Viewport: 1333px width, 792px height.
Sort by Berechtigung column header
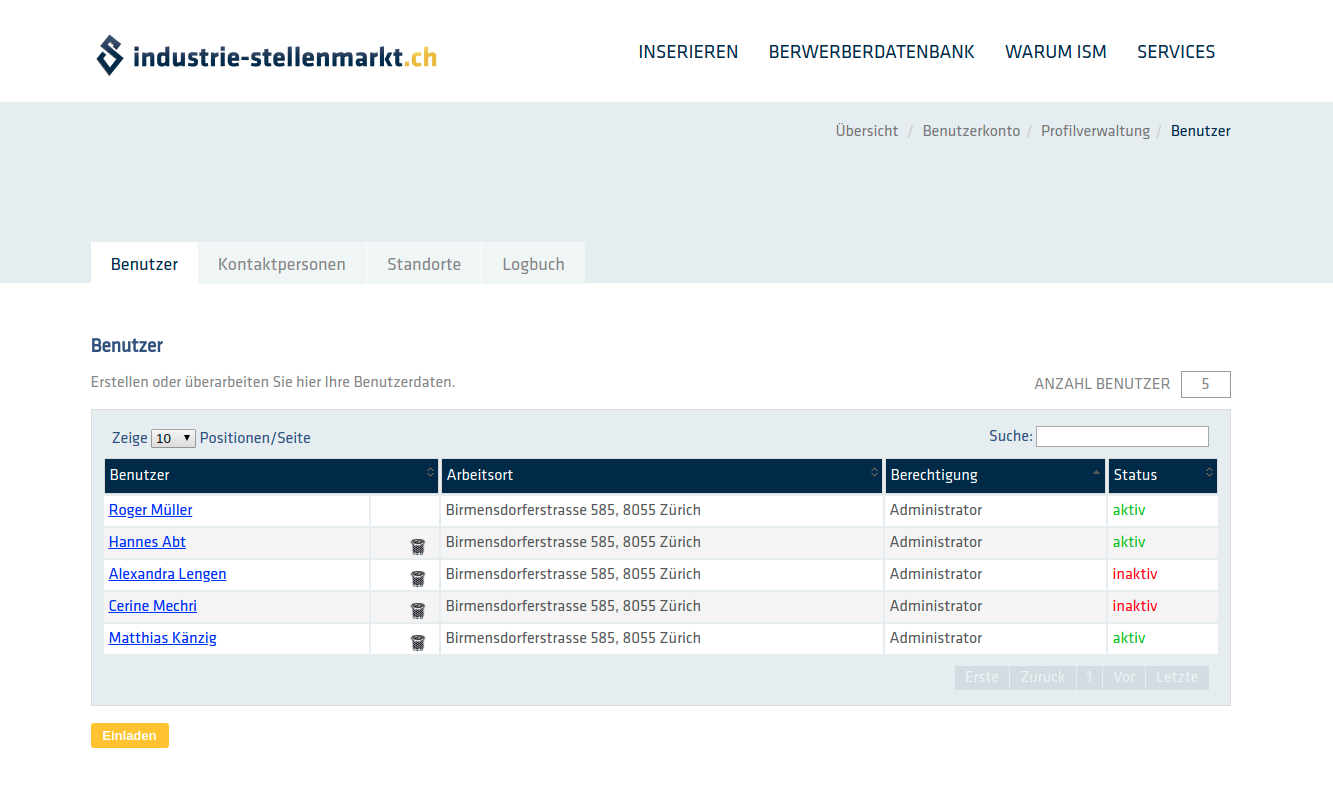(x=994, y=475)
